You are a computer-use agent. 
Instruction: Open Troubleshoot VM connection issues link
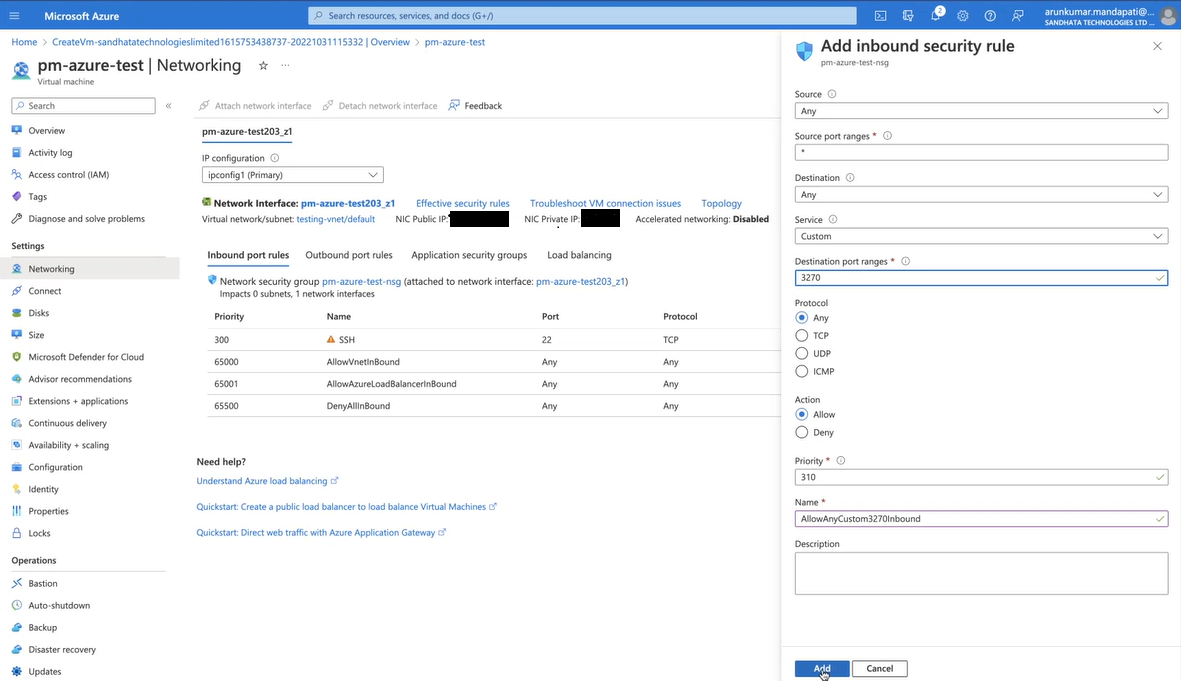(605, 203)
